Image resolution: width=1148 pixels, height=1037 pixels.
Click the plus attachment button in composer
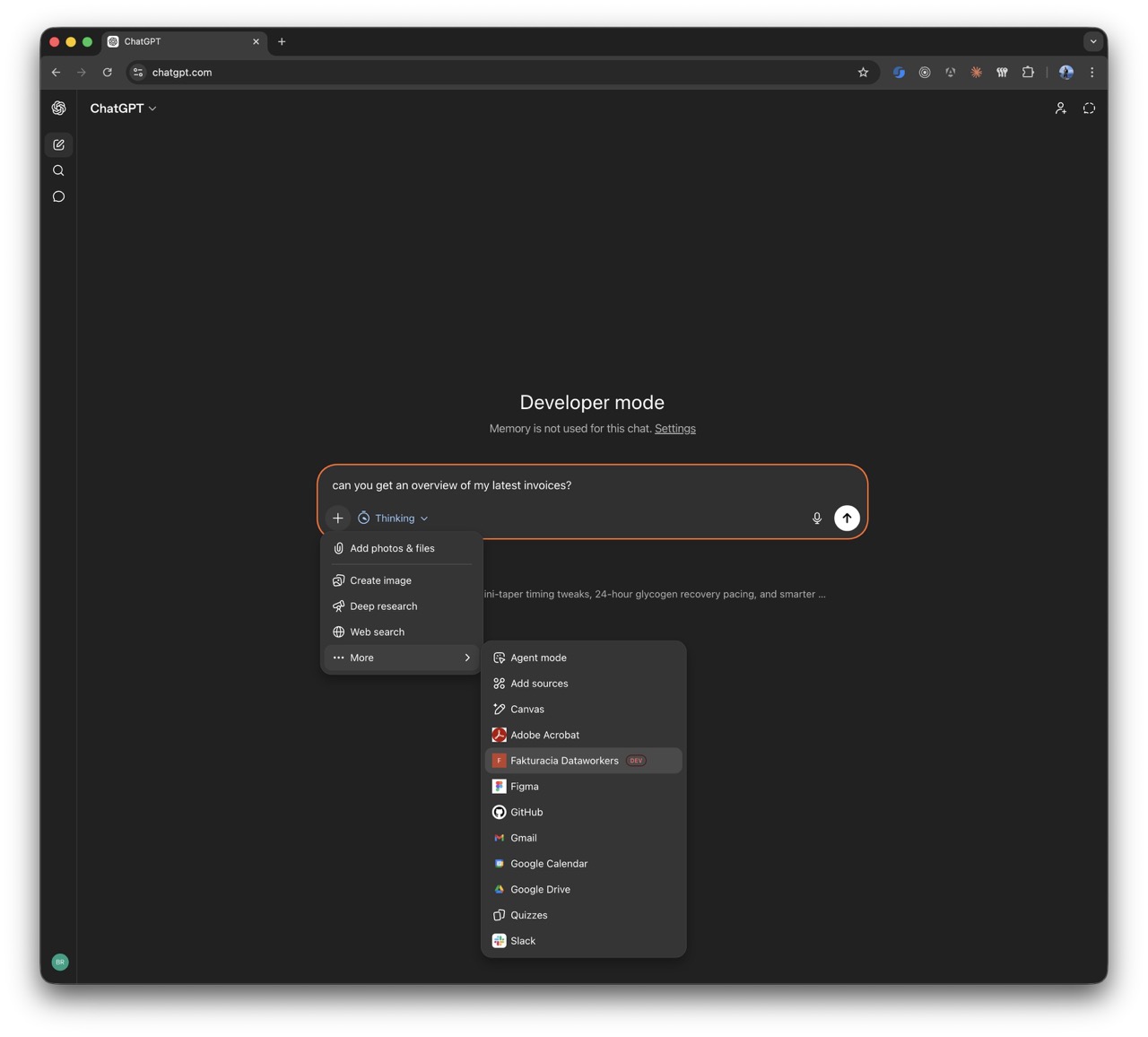(x=338, y=518)
